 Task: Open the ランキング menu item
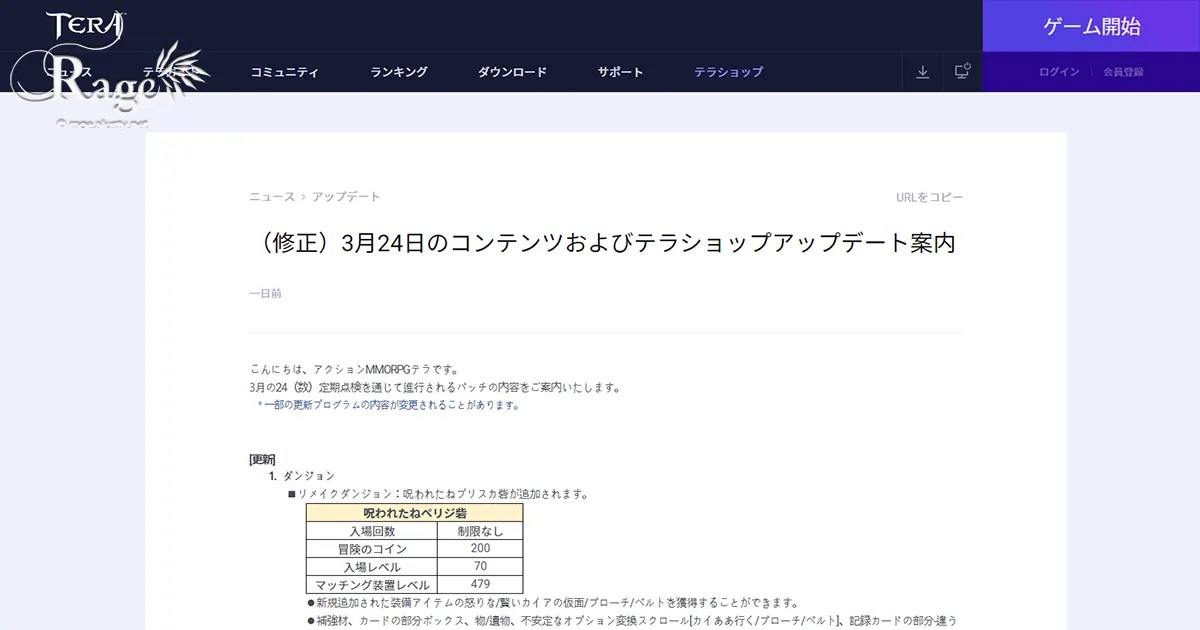pyautogui.click(x=399, y=71)
